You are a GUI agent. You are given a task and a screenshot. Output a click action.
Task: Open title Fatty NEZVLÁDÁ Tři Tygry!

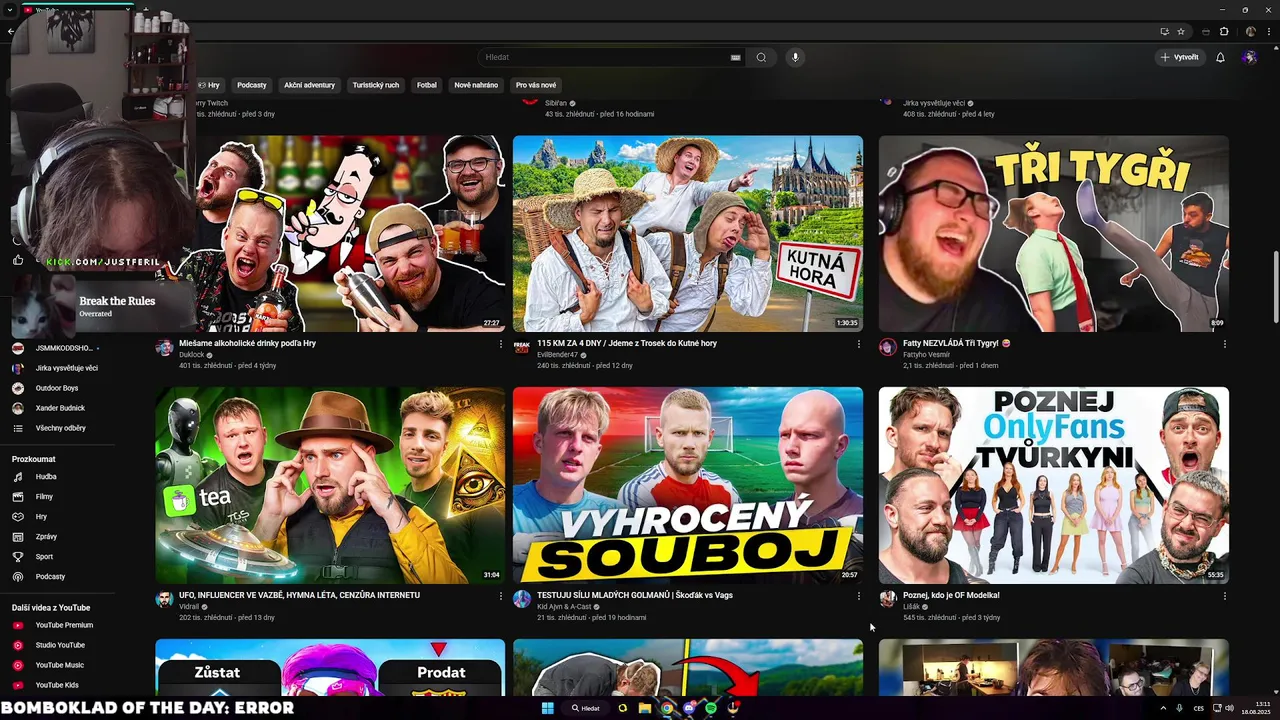[957, 343]
